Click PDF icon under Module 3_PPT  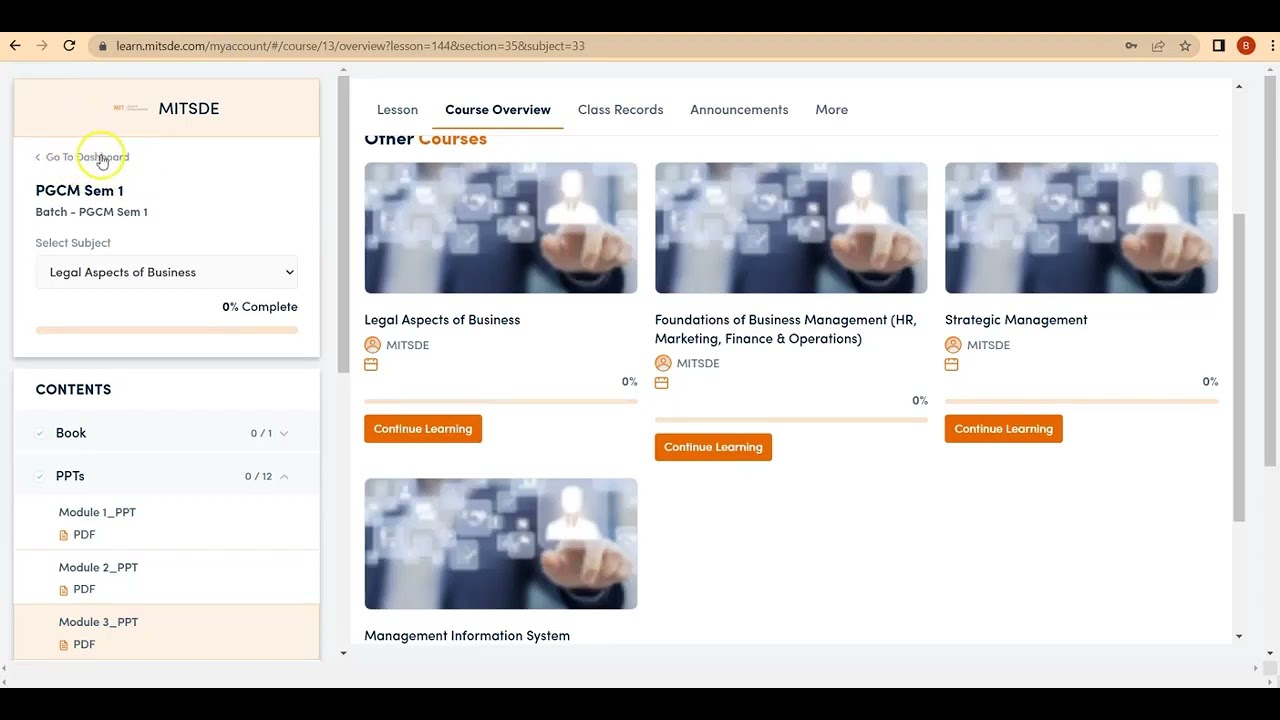click(64, 645)
